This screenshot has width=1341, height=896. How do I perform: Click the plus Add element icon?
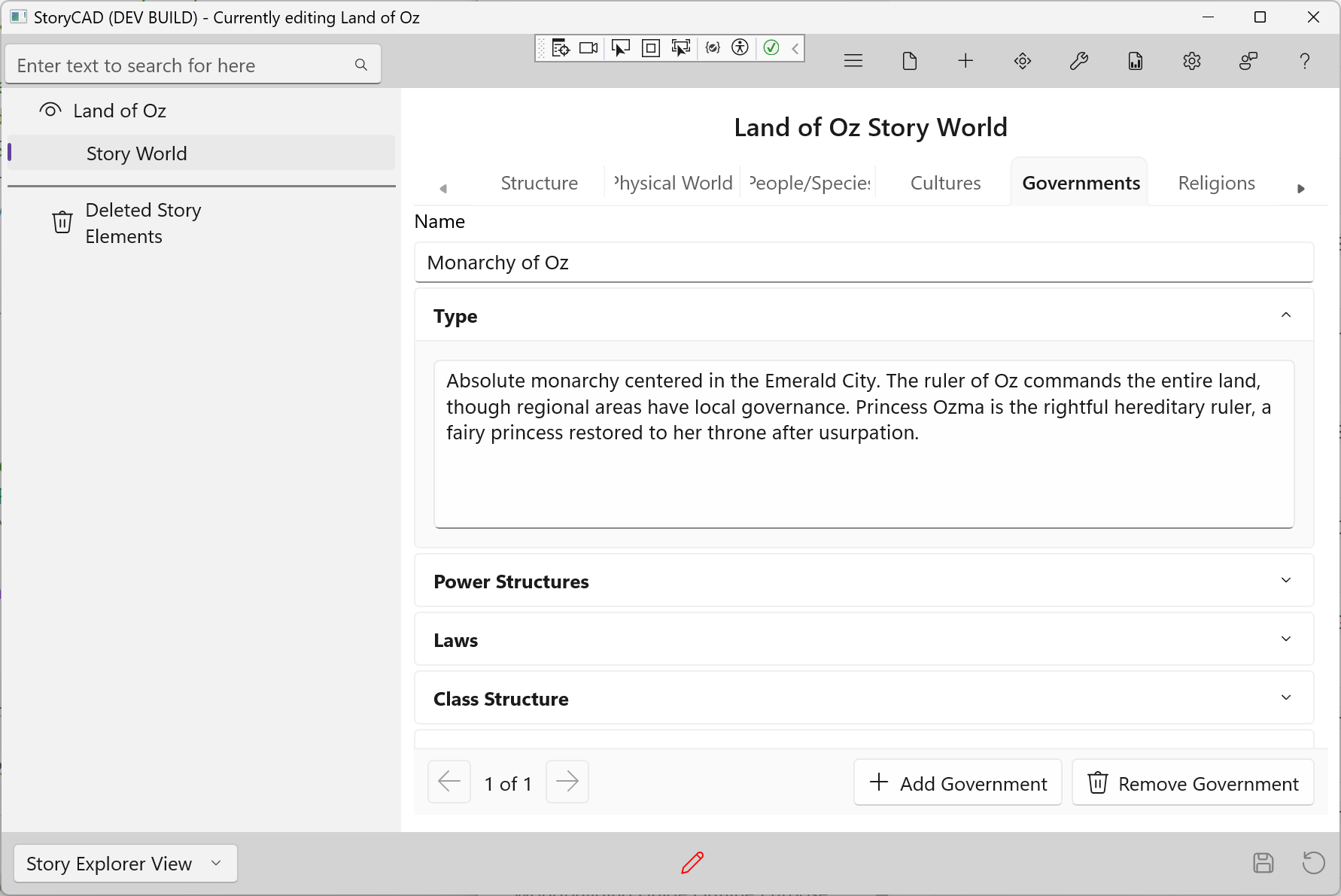point(965,61)
